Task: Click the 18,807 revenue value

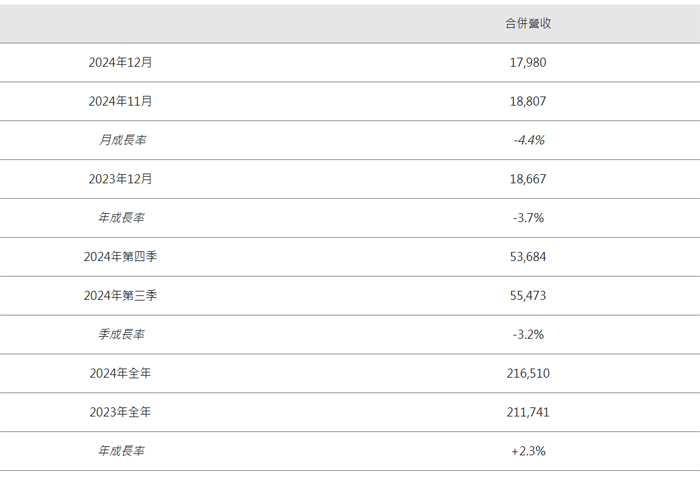Action: point(528,101)
